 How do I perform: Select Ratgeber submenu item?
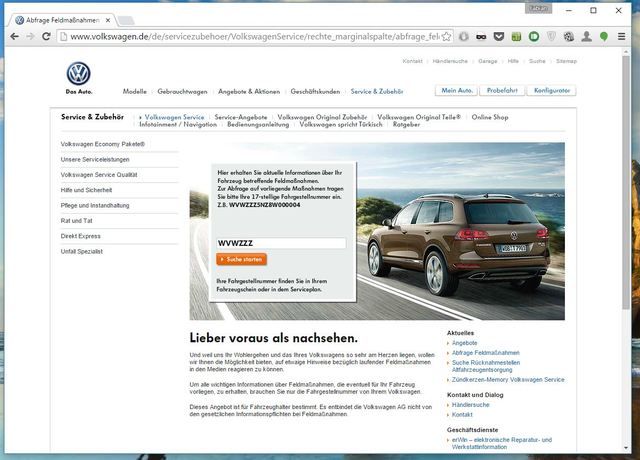[406, 124]
